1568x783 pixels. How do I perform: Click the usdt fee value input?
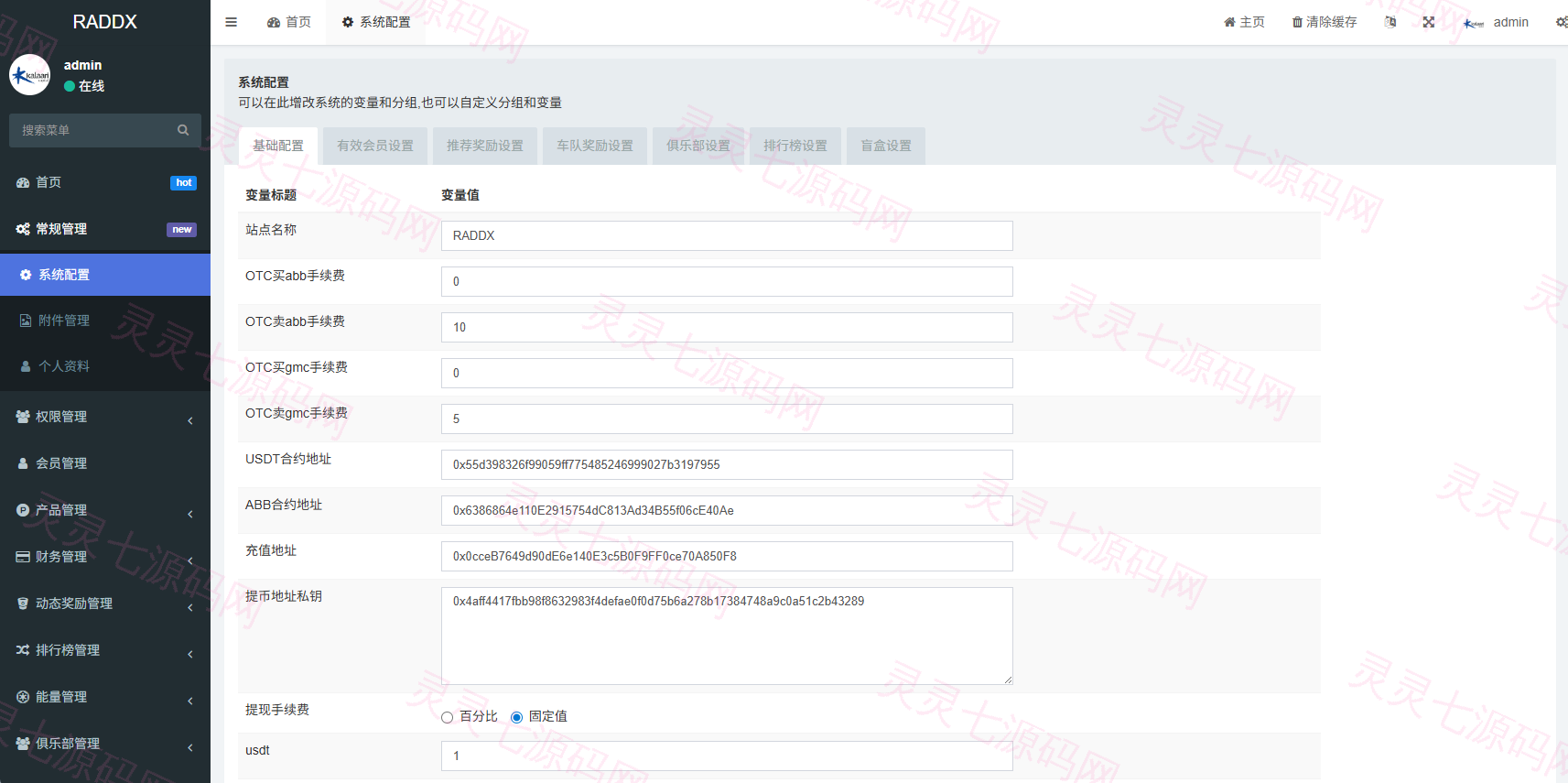(x=727, y=756)
